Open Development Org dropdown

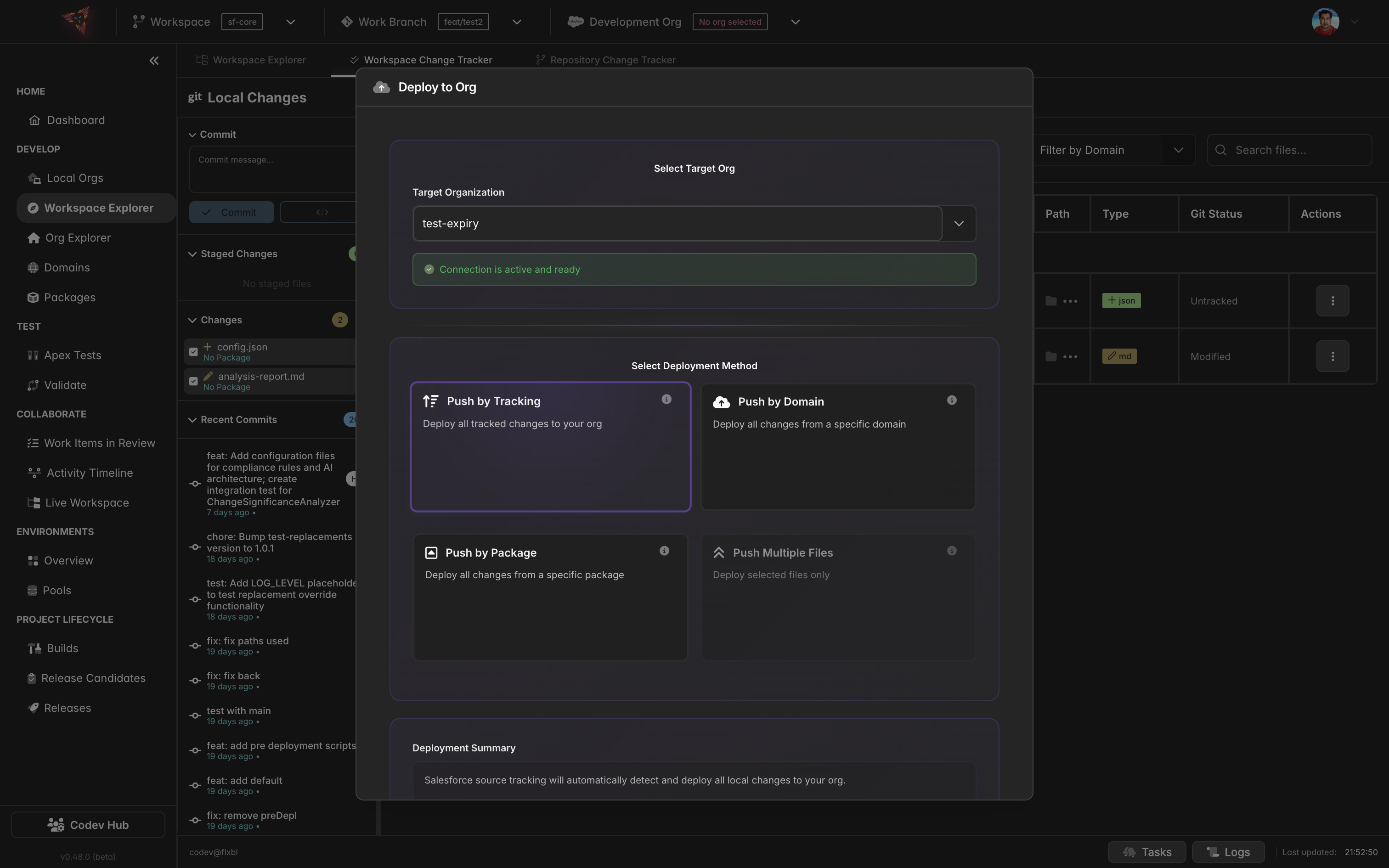(x=795, y=22)
